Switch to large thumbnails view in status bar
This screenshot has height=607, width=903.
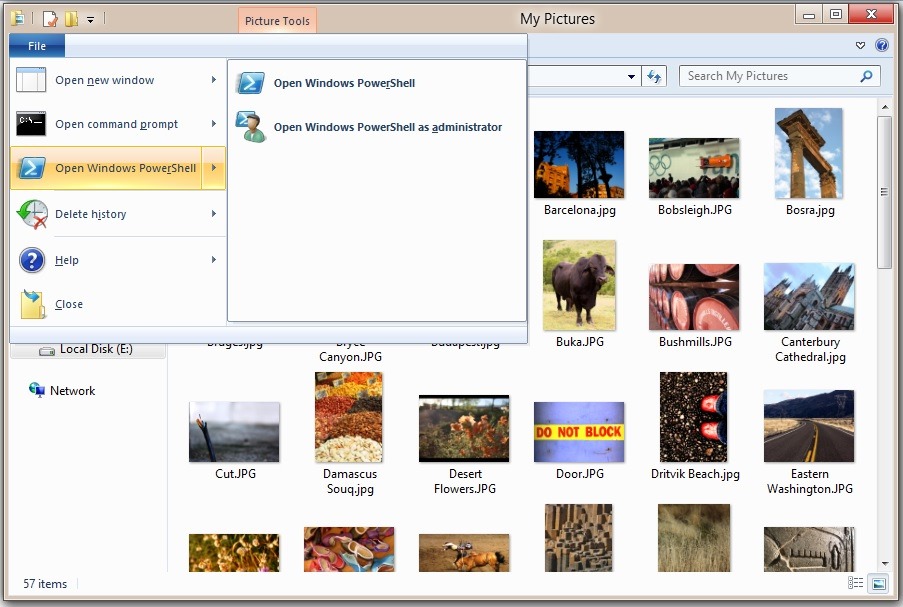coord(879,583)
